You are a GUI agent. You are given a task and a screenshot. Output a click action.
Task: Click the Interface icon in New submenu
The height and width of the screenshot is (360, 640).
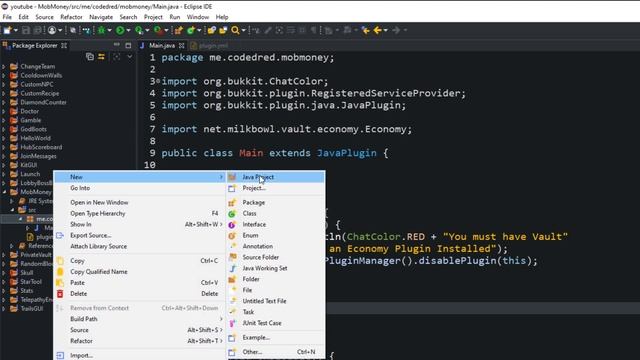pos(232,224)
